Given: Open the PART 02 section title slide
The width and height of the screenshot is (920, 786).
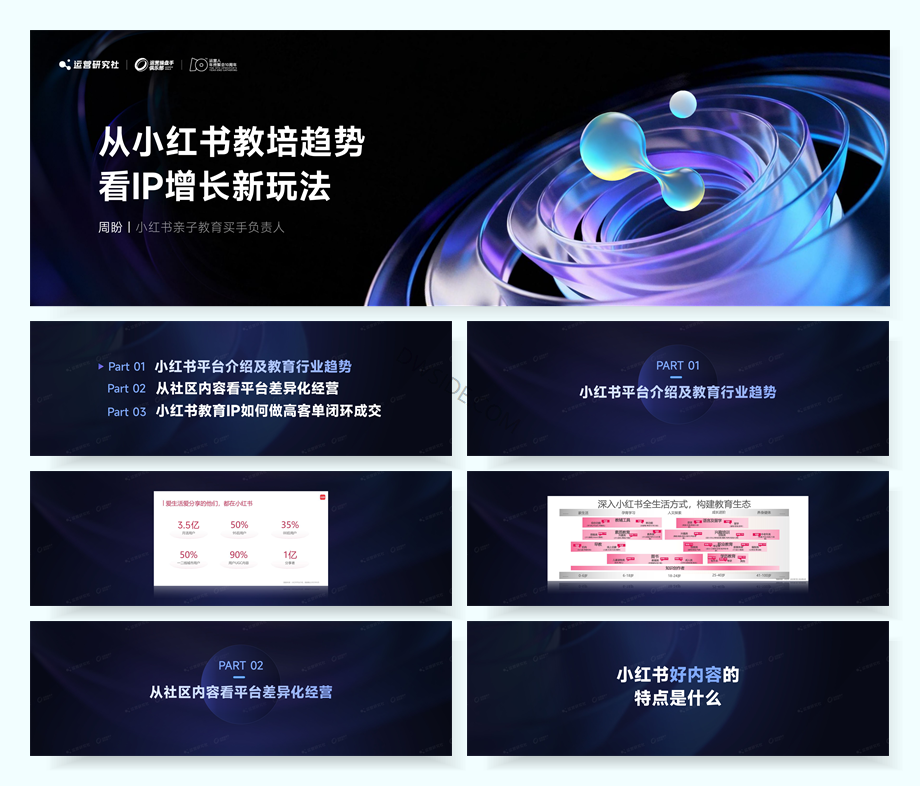Looking at the screenshot, I should pos(240,688).
